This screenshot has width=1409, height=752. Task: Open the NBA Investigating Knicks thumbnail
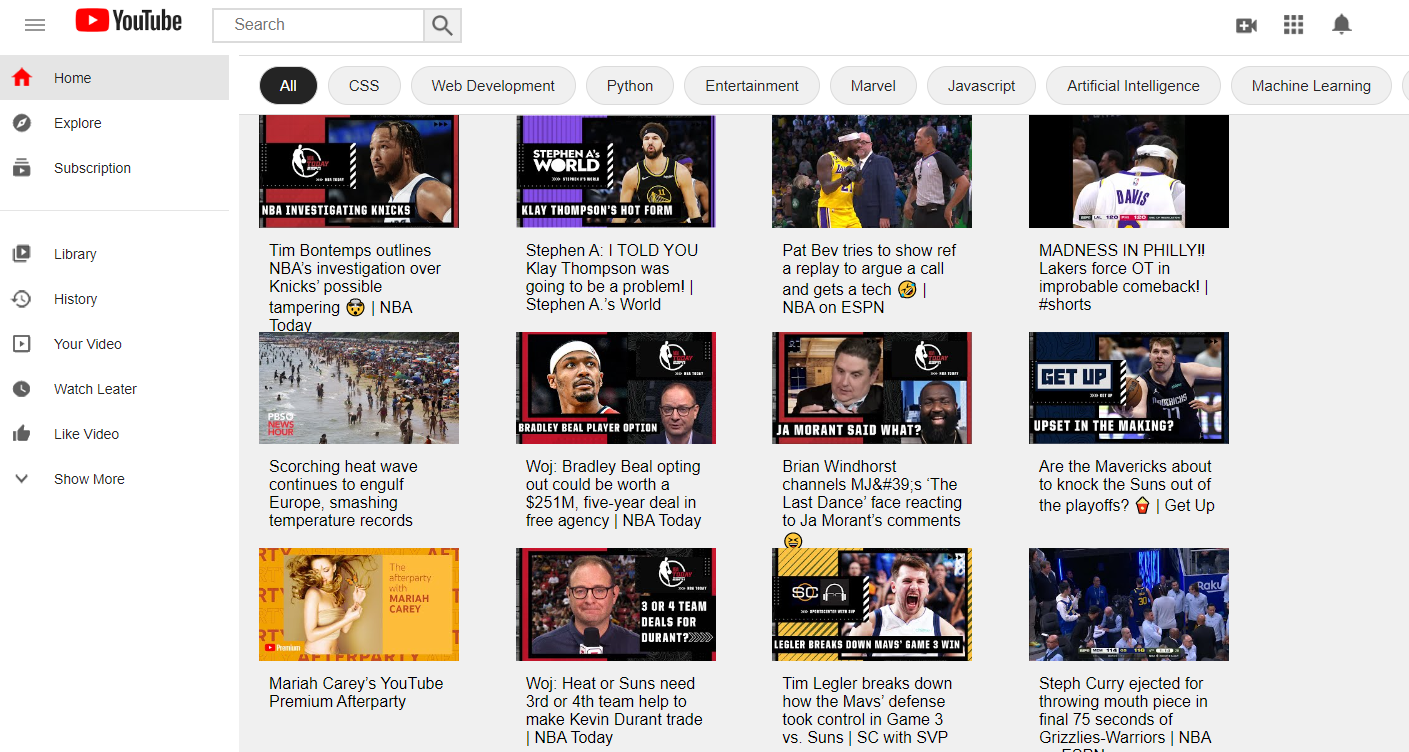pyautogui.click(x=359, y=171)
